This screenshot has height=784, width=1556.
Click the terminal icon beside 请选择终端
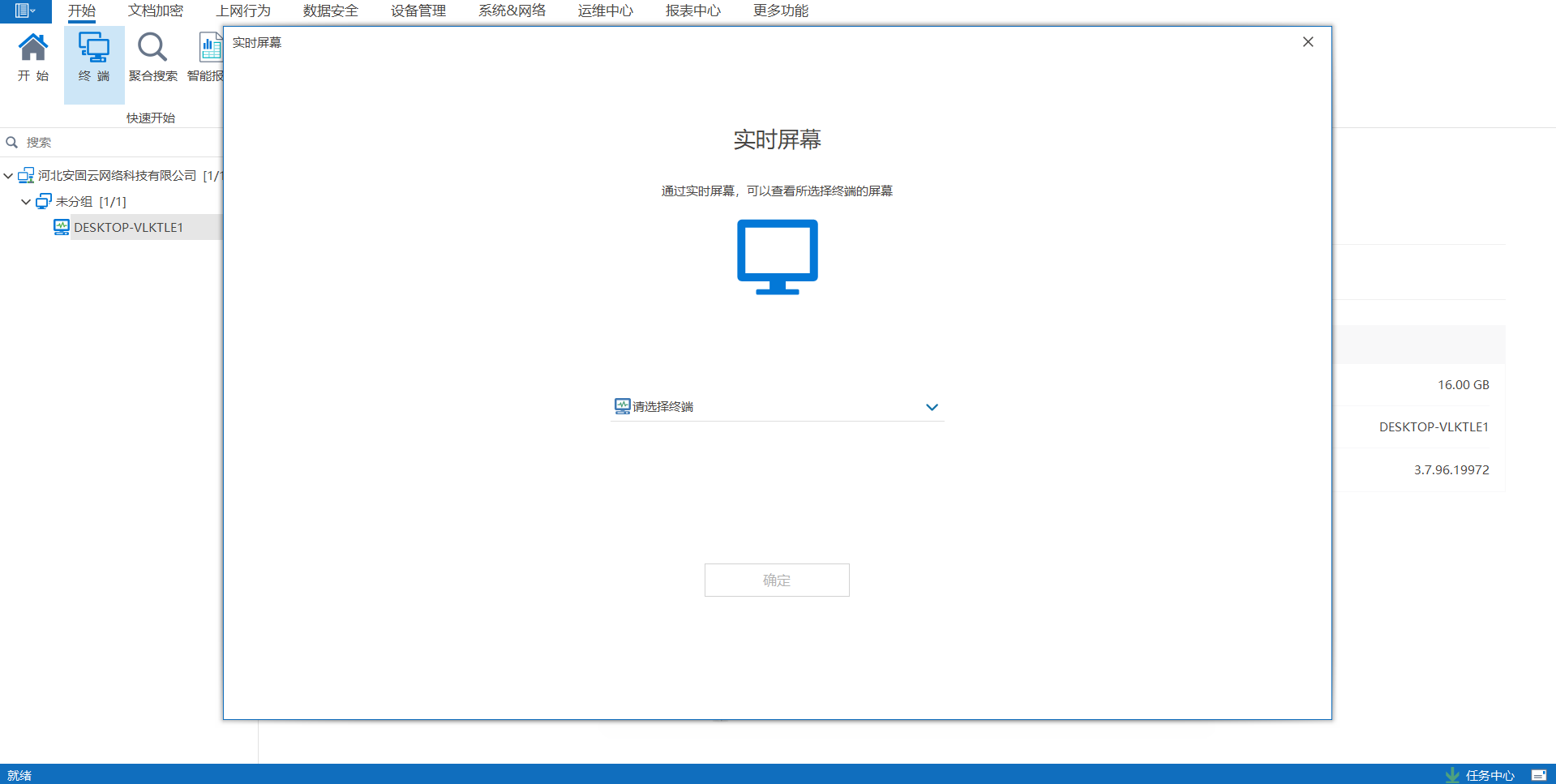pyautogui.click(x=622, y=406)
